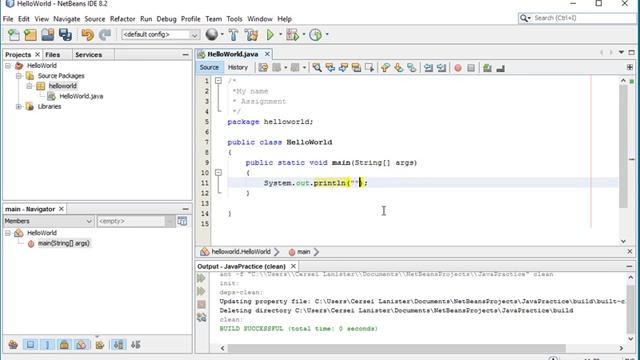Close the HelloWorld.java editor tab

[x=267, y=54]
